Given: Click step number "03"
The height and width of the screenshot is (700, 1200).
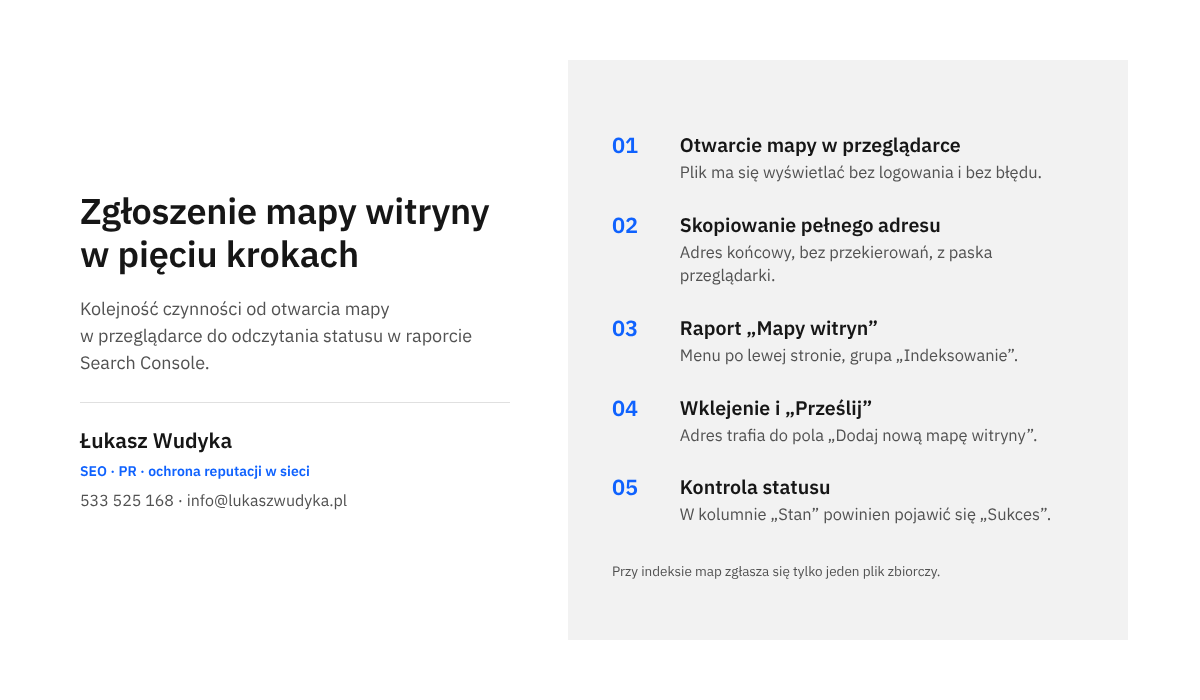Looking at the screenshot, I should coord(625,329).
